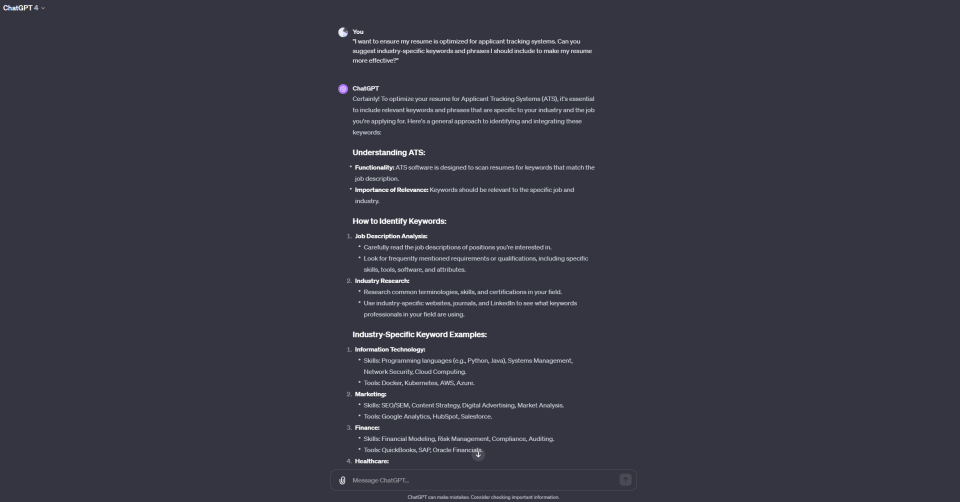Click the "ChatGPT can make mistakes" footer note

click(x=483, y=497)
